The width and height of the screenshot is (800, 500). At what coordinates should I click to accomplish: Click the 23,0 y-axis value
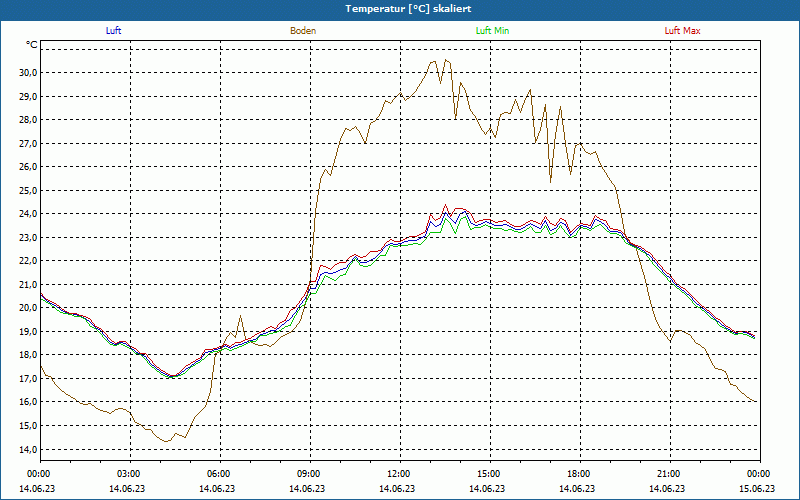29,237
